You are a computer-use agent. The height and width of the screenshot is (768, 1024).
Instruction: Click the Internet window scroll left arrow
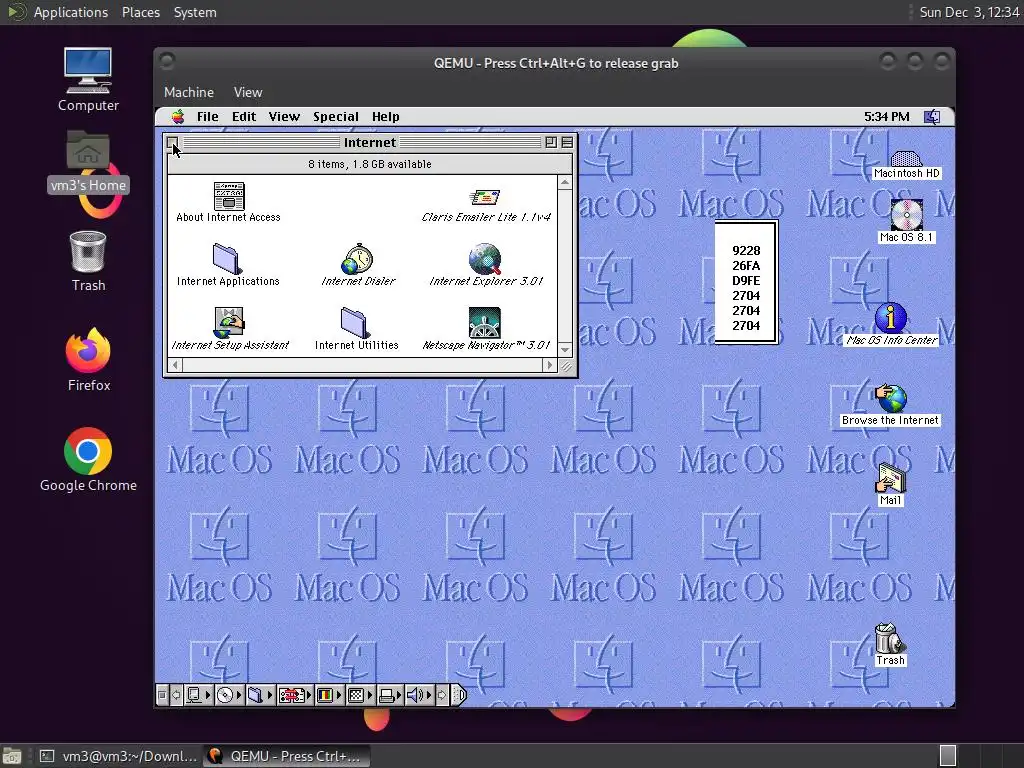pos(174,365)
